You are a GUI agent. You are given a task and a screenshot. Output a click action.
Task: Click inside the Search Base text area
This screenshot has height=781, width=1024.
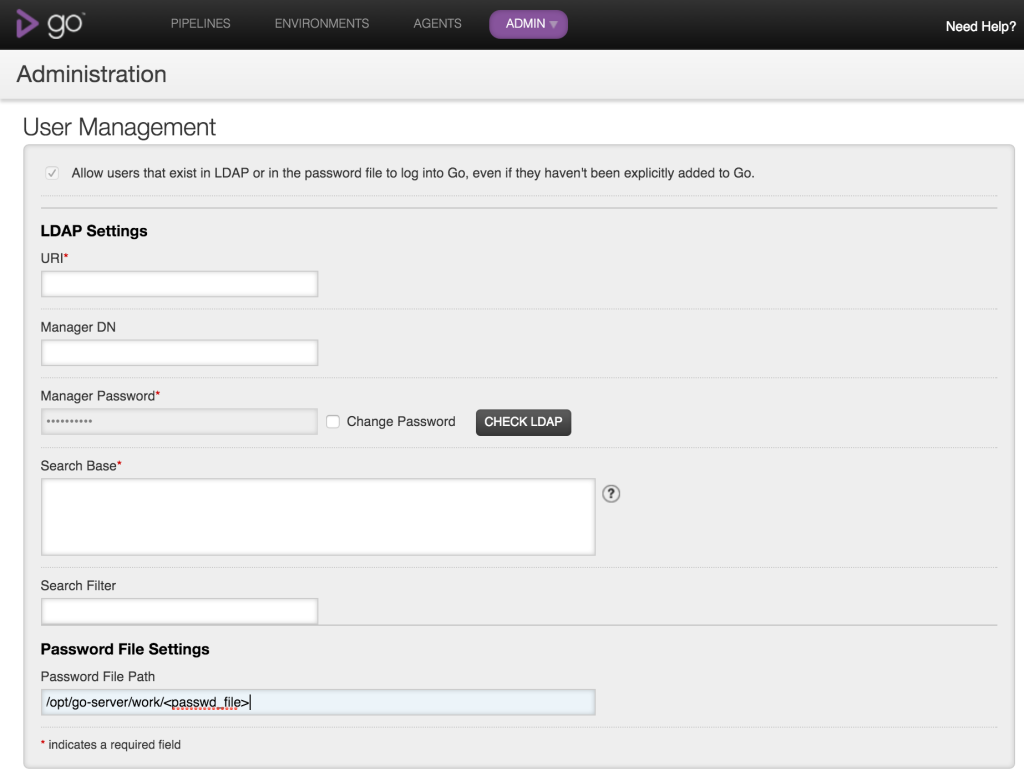318,516
